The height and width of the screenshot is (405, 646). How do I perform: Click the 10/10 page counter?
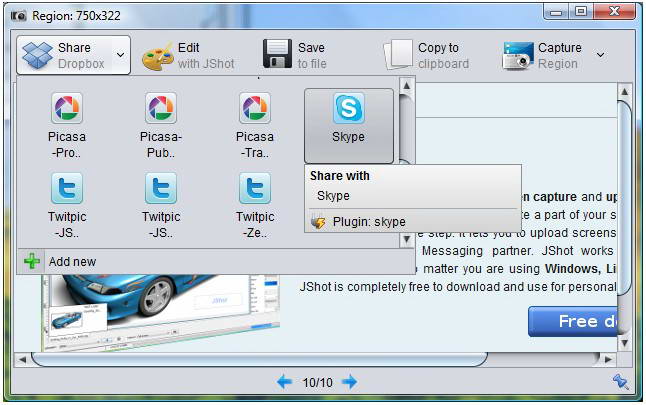click(317, 382)
